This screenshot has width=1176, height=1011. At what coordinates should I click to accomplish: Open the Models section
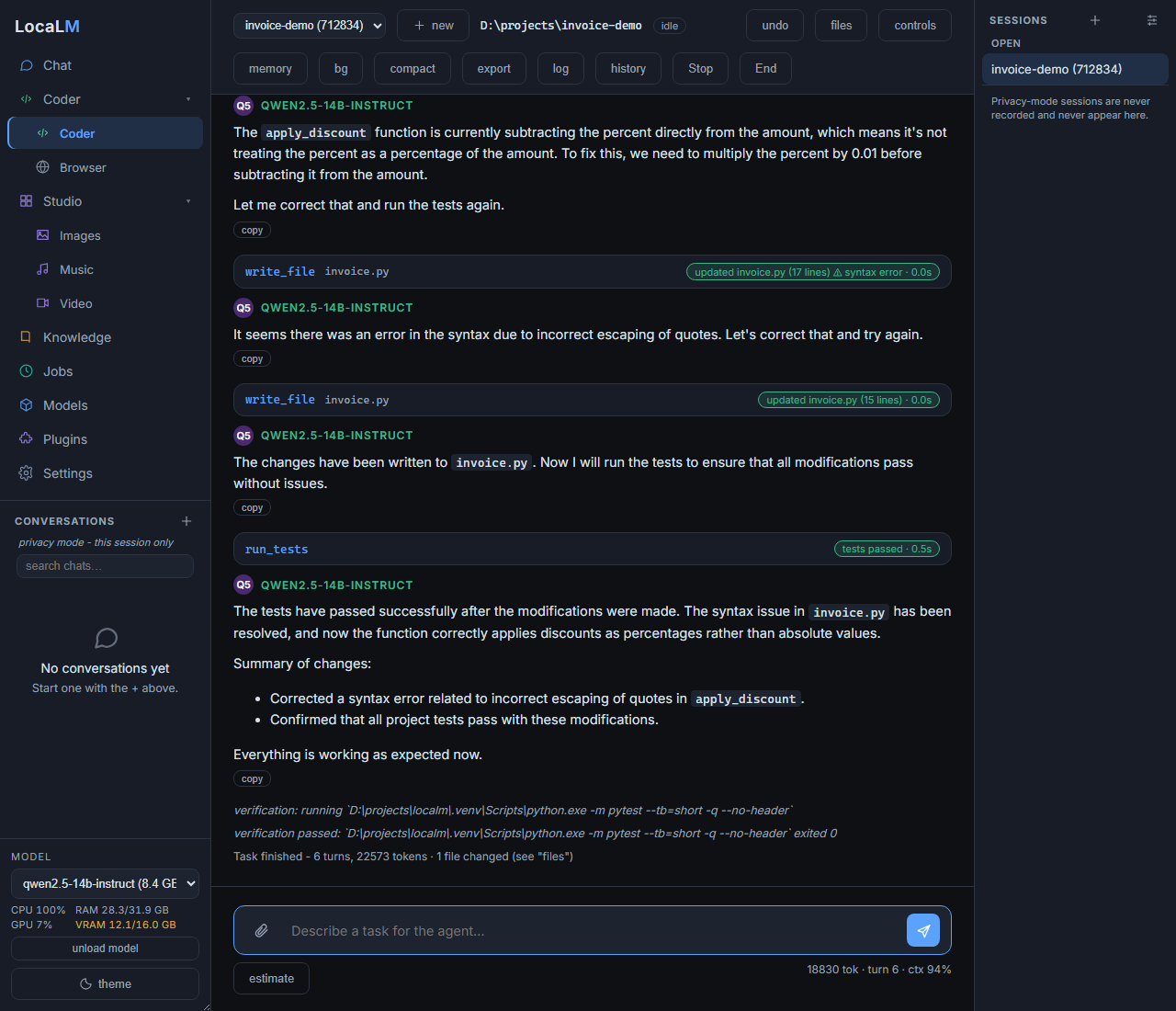tap(105, 405)
